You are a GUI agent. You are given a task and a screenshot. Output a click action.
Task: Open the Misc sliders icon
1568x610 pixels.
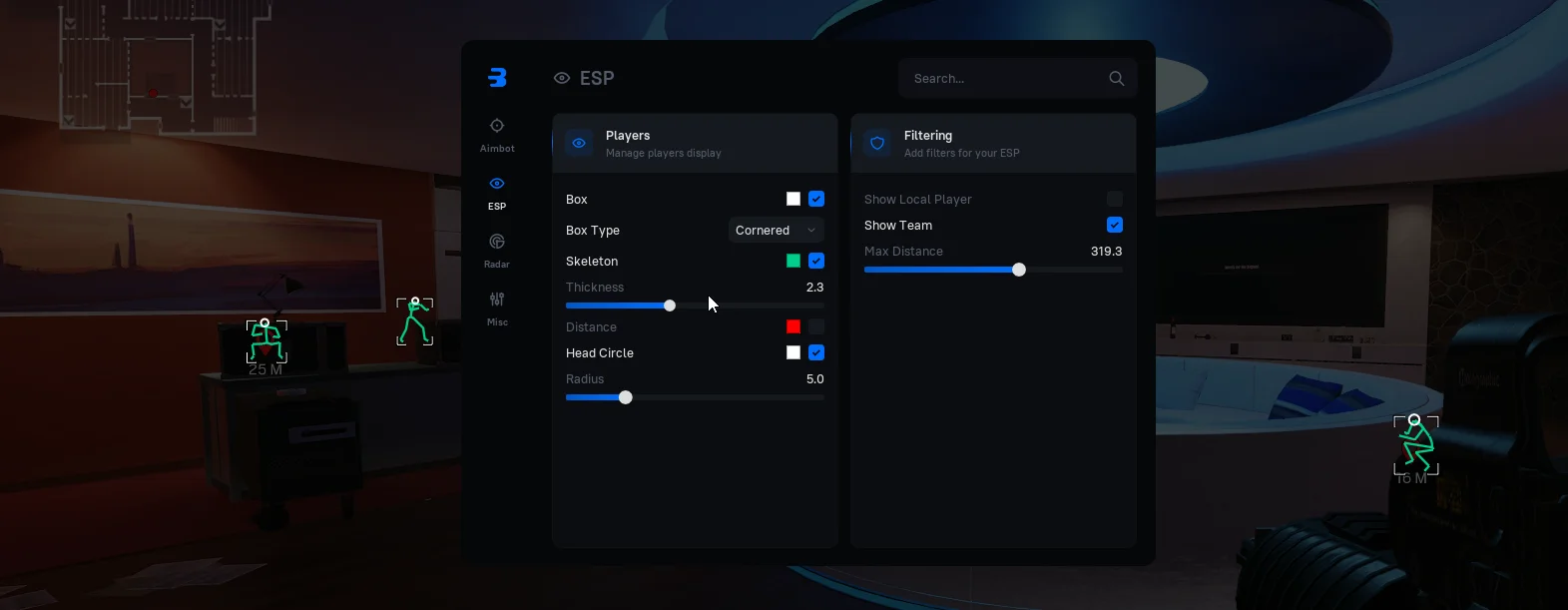coord(497,300)
